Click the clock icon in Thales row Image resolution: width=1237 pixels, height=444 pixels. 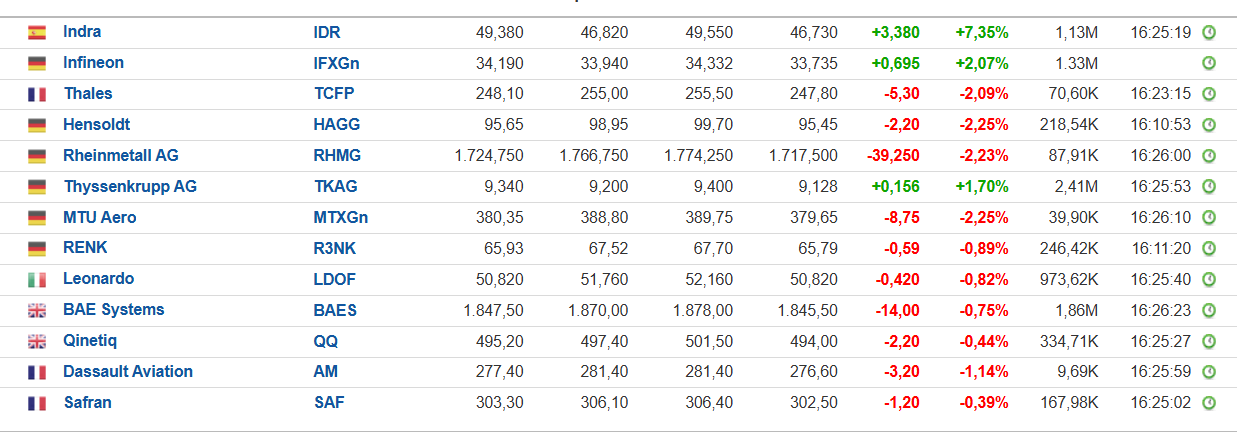pyautogui.click(x=1208, y=95)
